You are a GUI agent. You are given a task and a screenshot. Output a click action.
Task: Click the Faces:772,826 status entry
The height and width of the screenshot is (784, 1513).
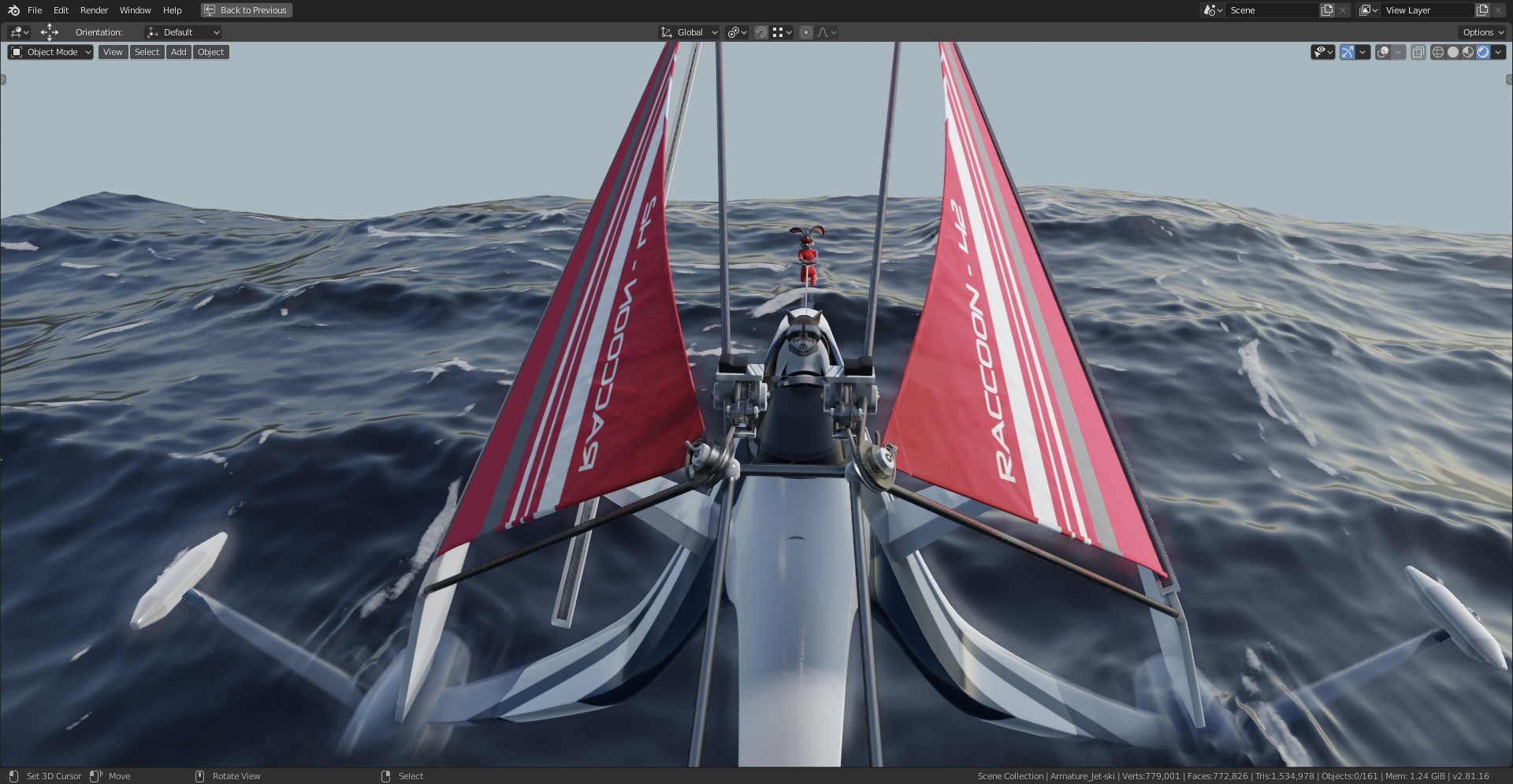(1217, 776)
